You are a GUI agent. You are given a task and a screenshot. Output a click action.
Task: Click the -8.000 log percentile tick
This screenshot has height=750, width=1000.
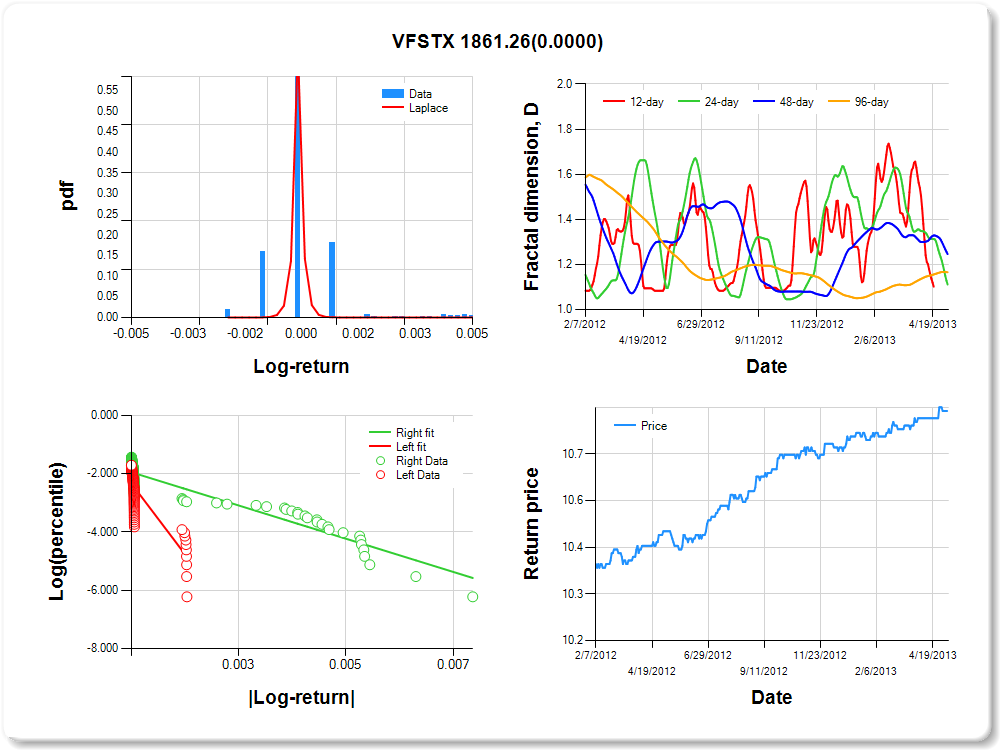coord(102,648)
